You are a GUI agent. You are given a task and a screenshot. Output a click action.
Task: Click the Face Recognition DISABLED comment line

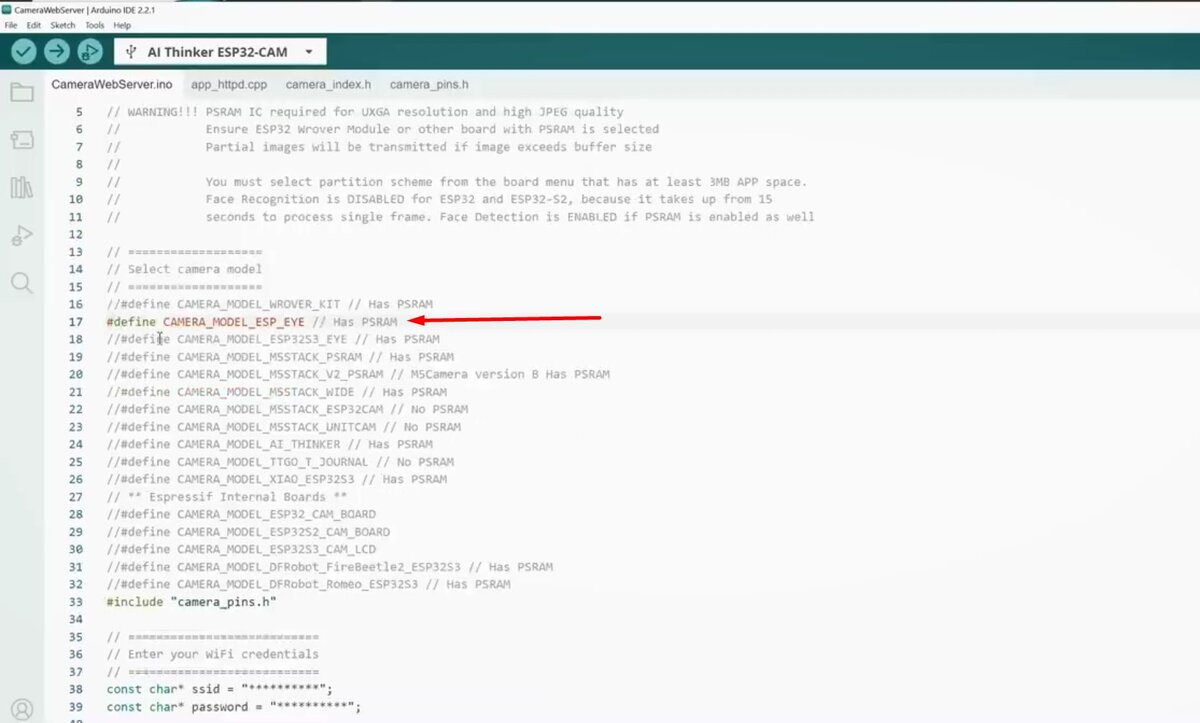pos(439,199)
